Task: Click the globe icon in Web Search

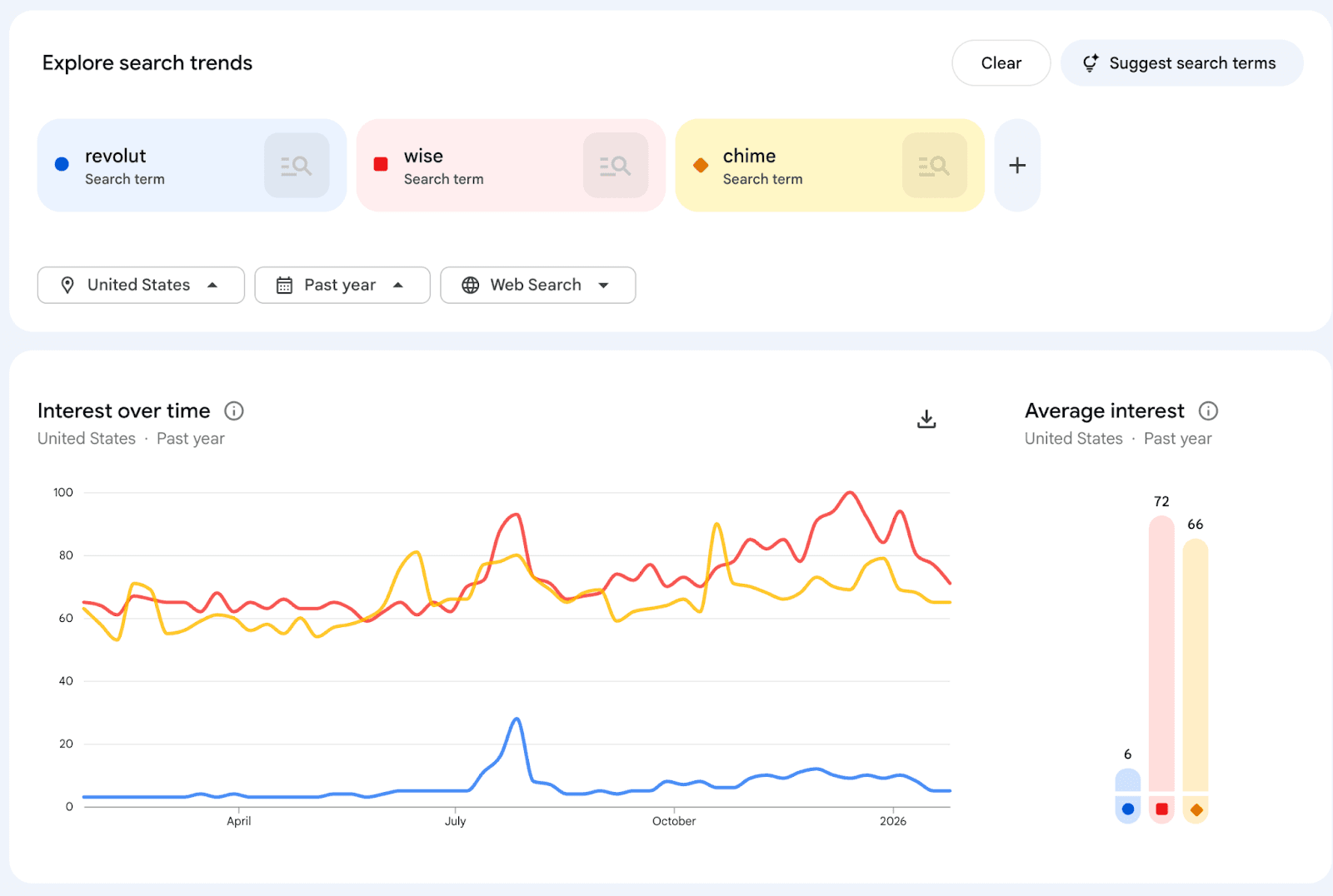Action: [x=471, y=285]
